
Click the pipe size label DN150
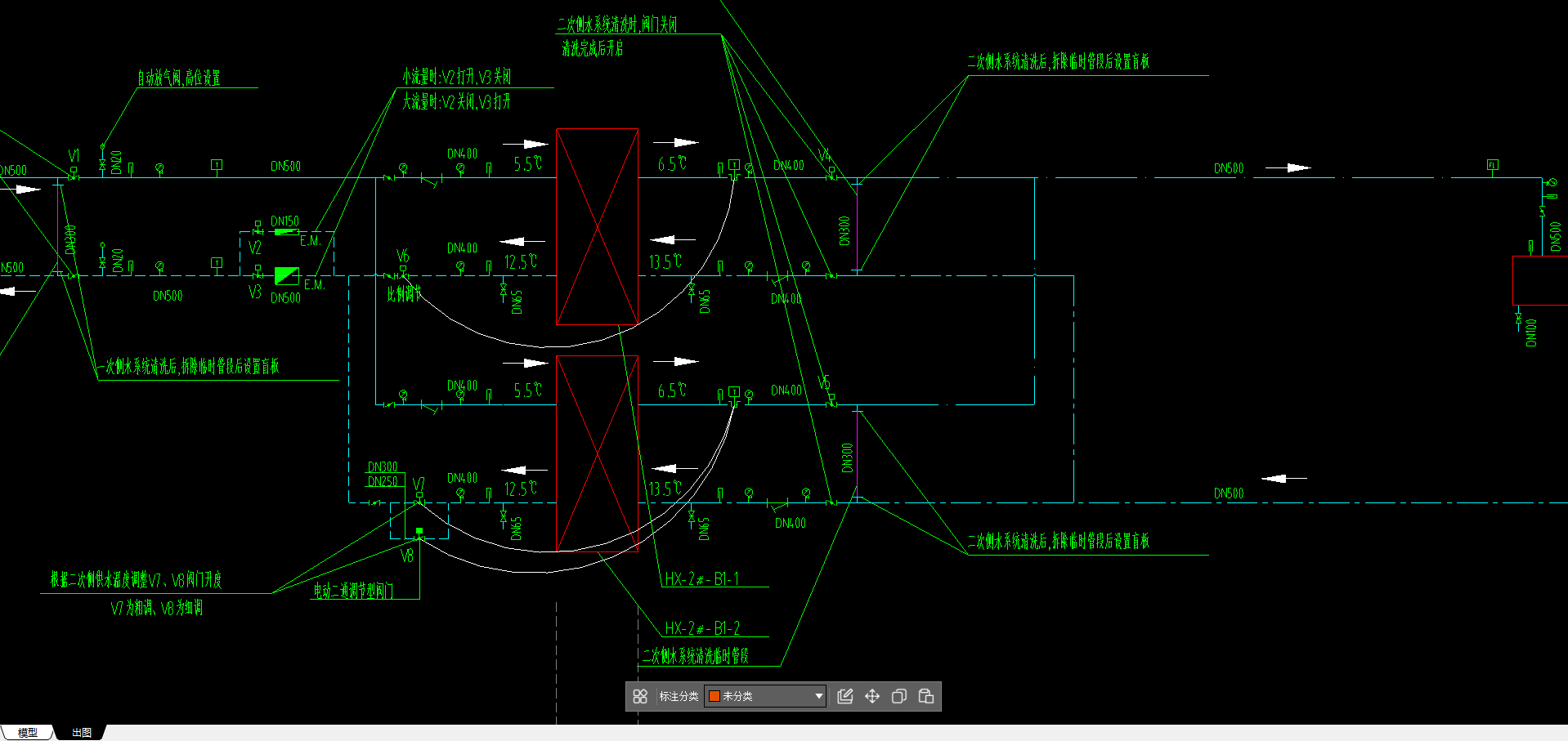pyautogui.click(x=284, y=221)
